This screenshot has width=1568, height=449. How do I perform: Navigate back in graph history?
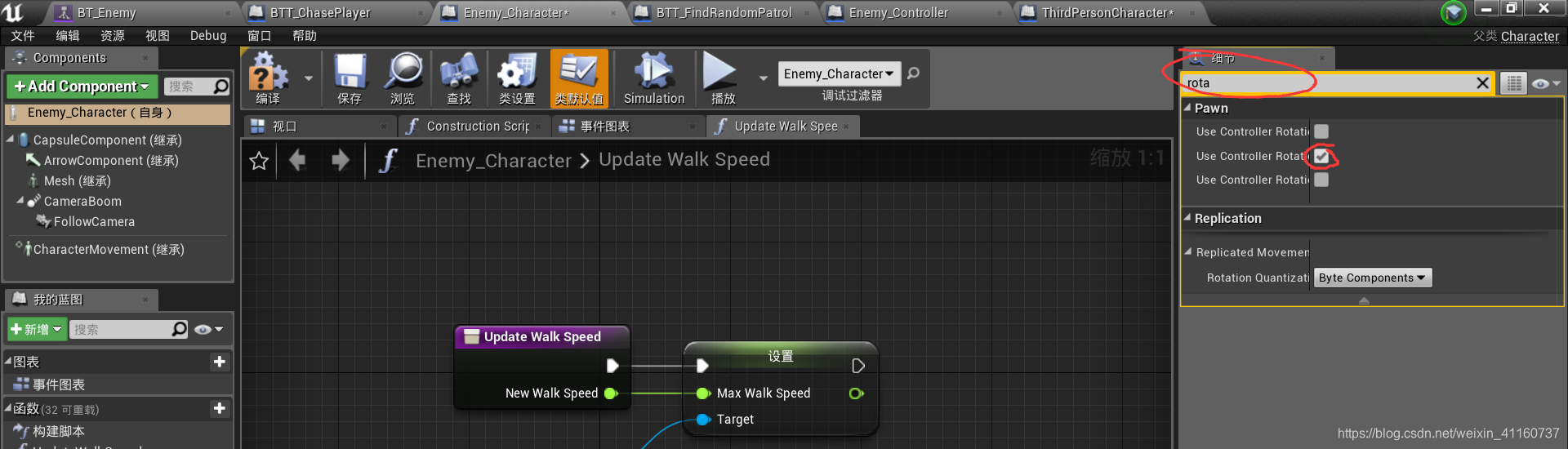pos(297,160)
